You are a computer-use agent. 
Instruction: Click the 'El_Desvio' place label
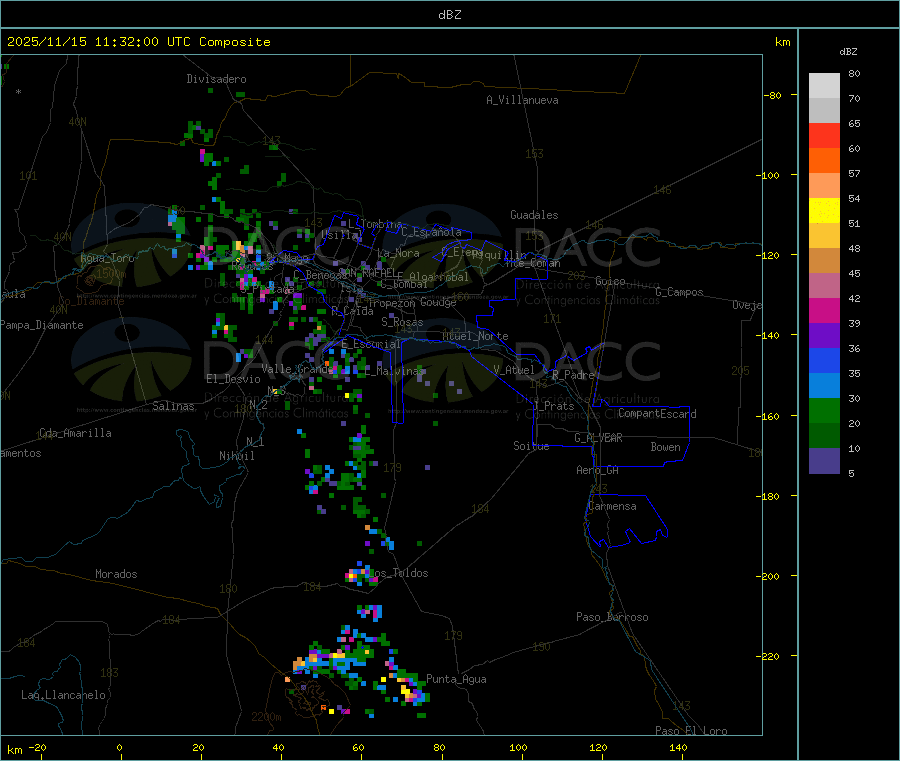coord(234,379)
